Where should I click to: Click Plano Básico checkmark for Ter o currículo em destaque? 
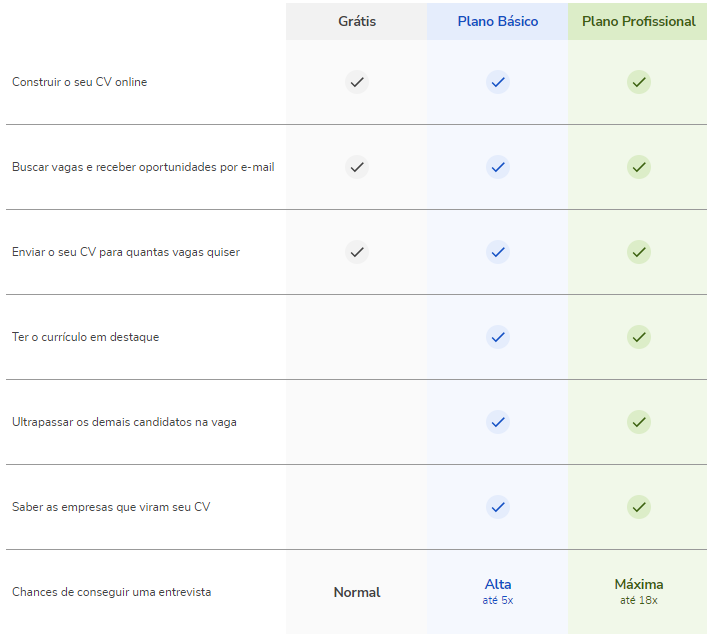click(x=498, y=337)
